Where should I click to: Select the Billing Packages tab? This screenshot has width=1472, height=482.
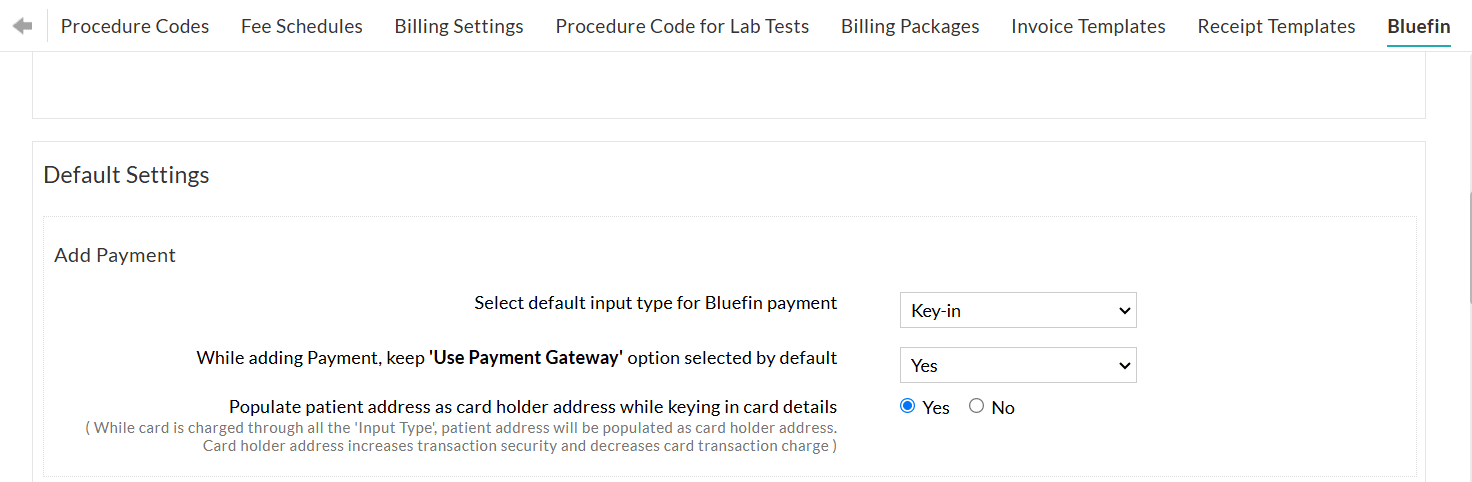coord(910,27)
